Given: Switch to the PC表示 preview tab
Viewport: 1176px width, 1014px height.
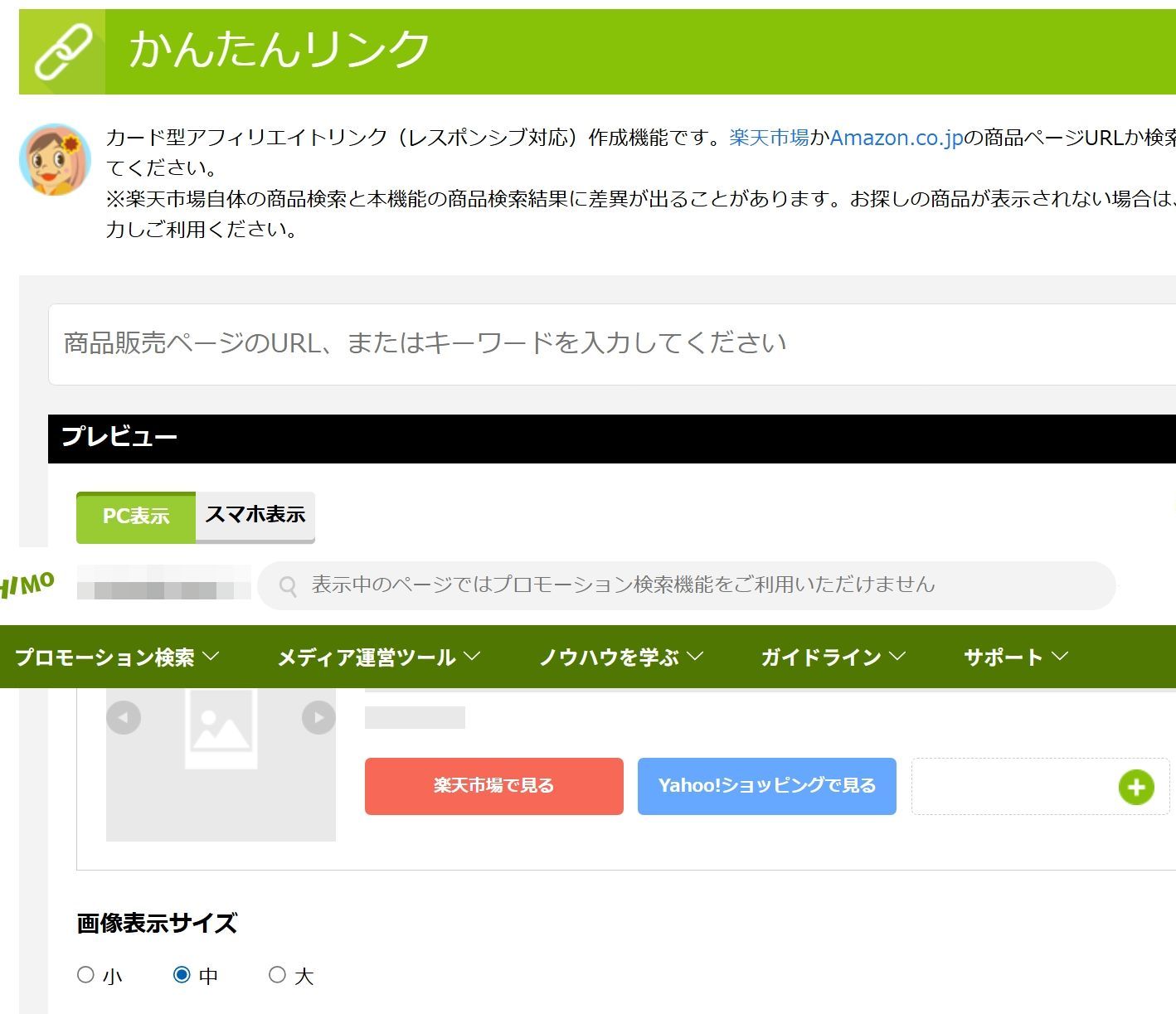Looking at the screenshot, I should point(135,517).
